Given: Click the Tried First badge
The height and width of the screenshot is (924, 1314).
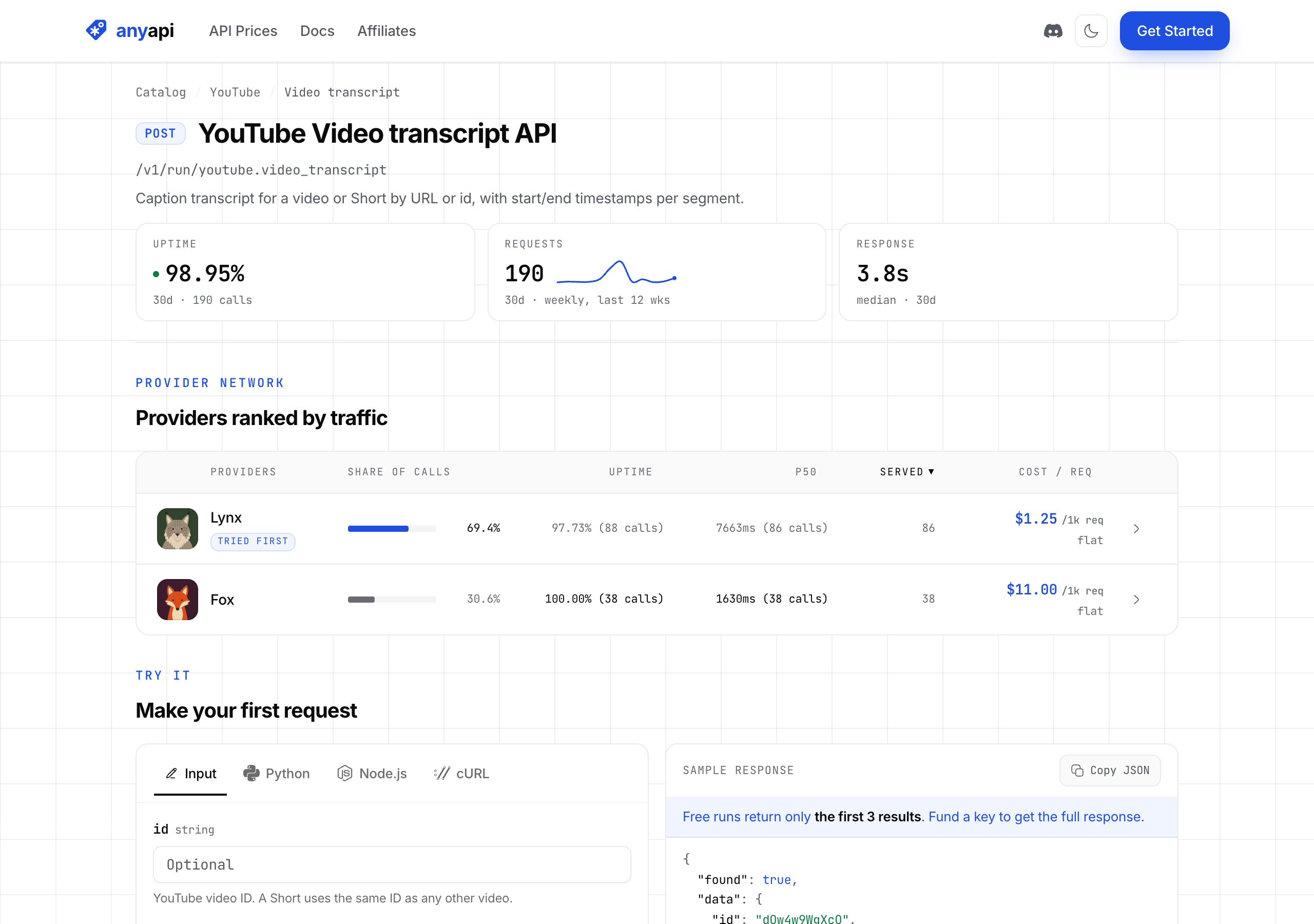Looking at the screenshot, I should coord(253,542).
